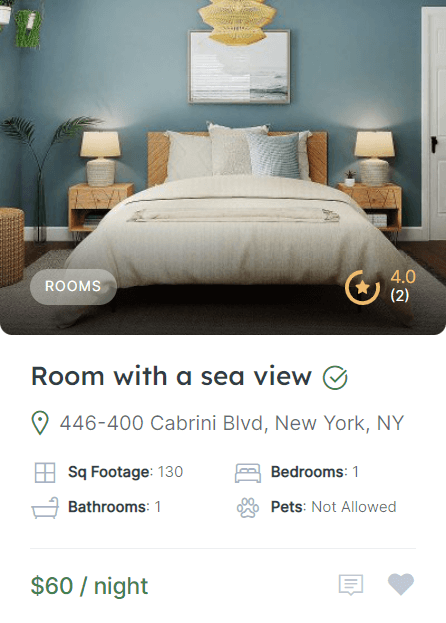446x623 pixels.
Task: Click the favorite heart icon
Action: tap(401, 584)
